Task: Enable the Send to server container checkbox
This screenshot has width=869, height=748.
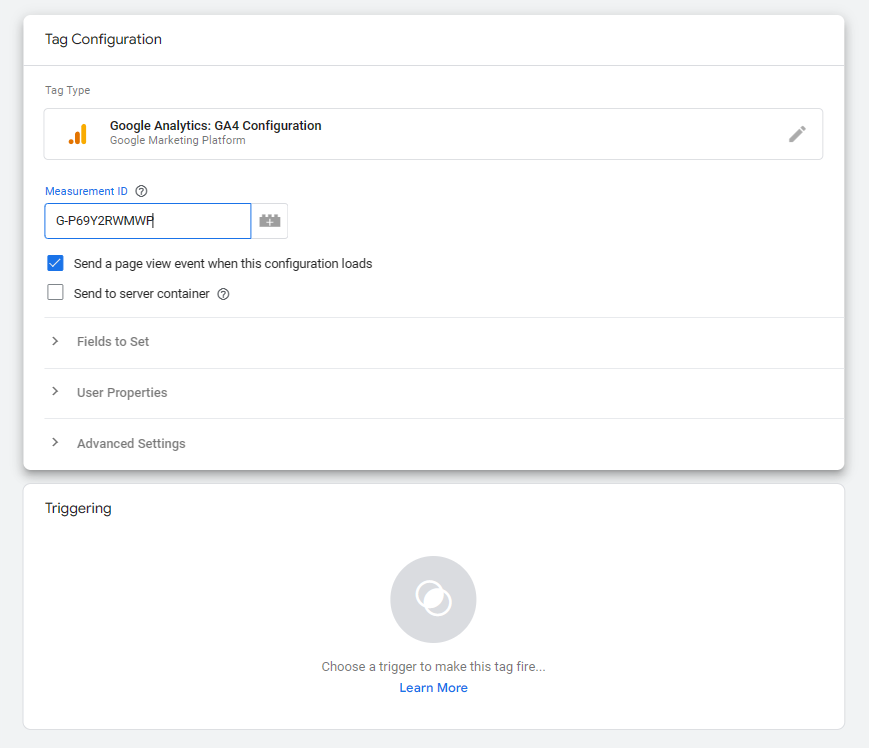Action: [x=56, y=293]
